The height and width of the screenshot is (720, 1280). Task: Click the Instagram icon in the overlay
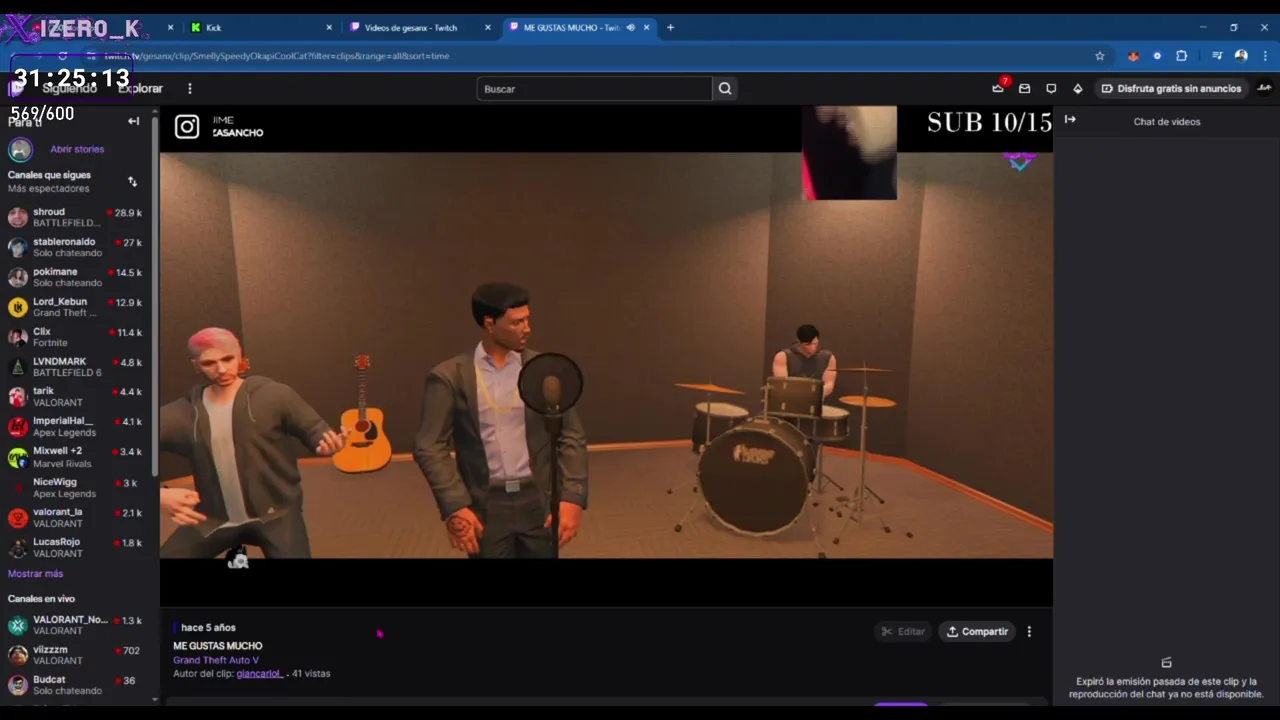187,126
